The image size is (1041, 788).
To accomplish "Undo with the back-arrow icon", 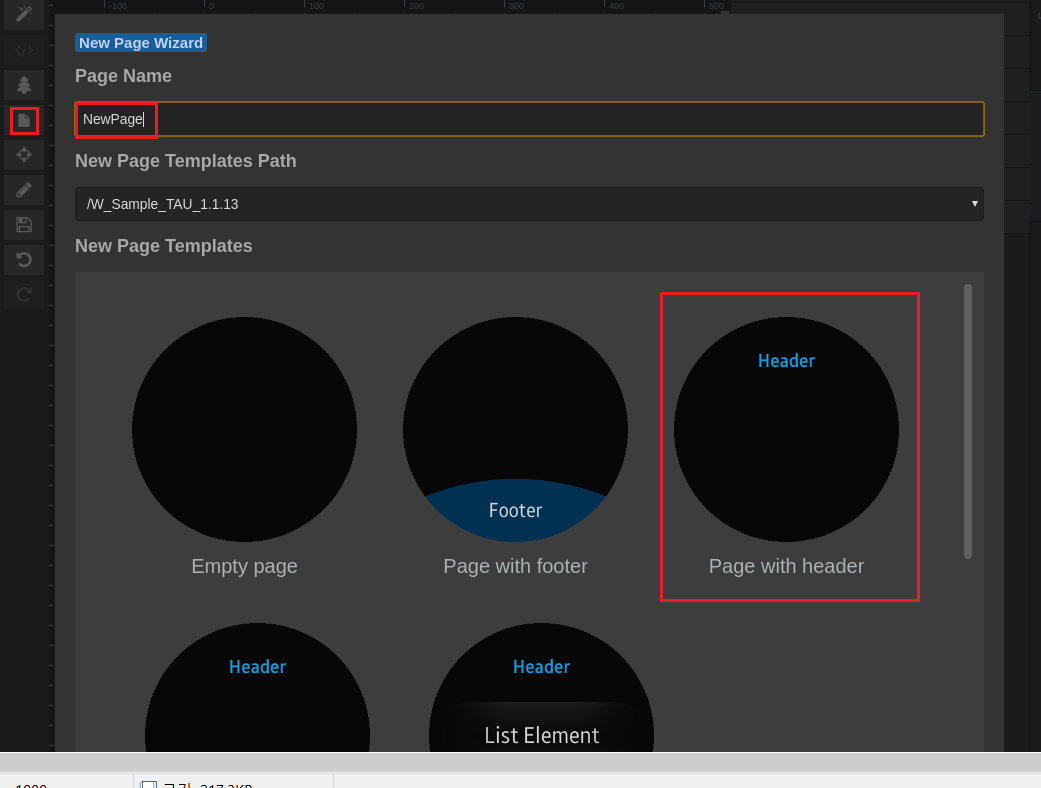I will (23, 259).
